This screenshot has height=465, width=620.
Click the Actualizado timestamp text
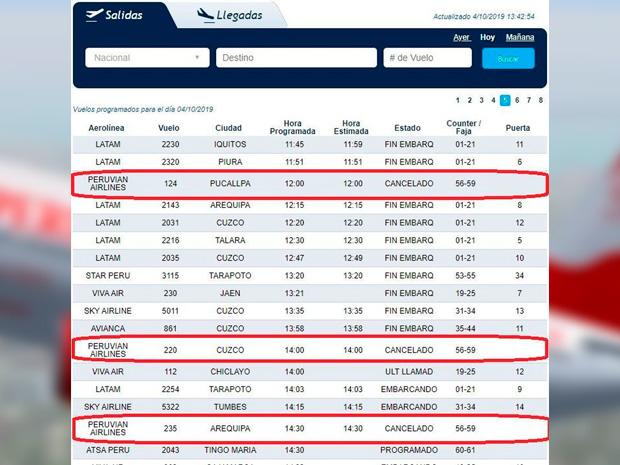coord(484,17)
